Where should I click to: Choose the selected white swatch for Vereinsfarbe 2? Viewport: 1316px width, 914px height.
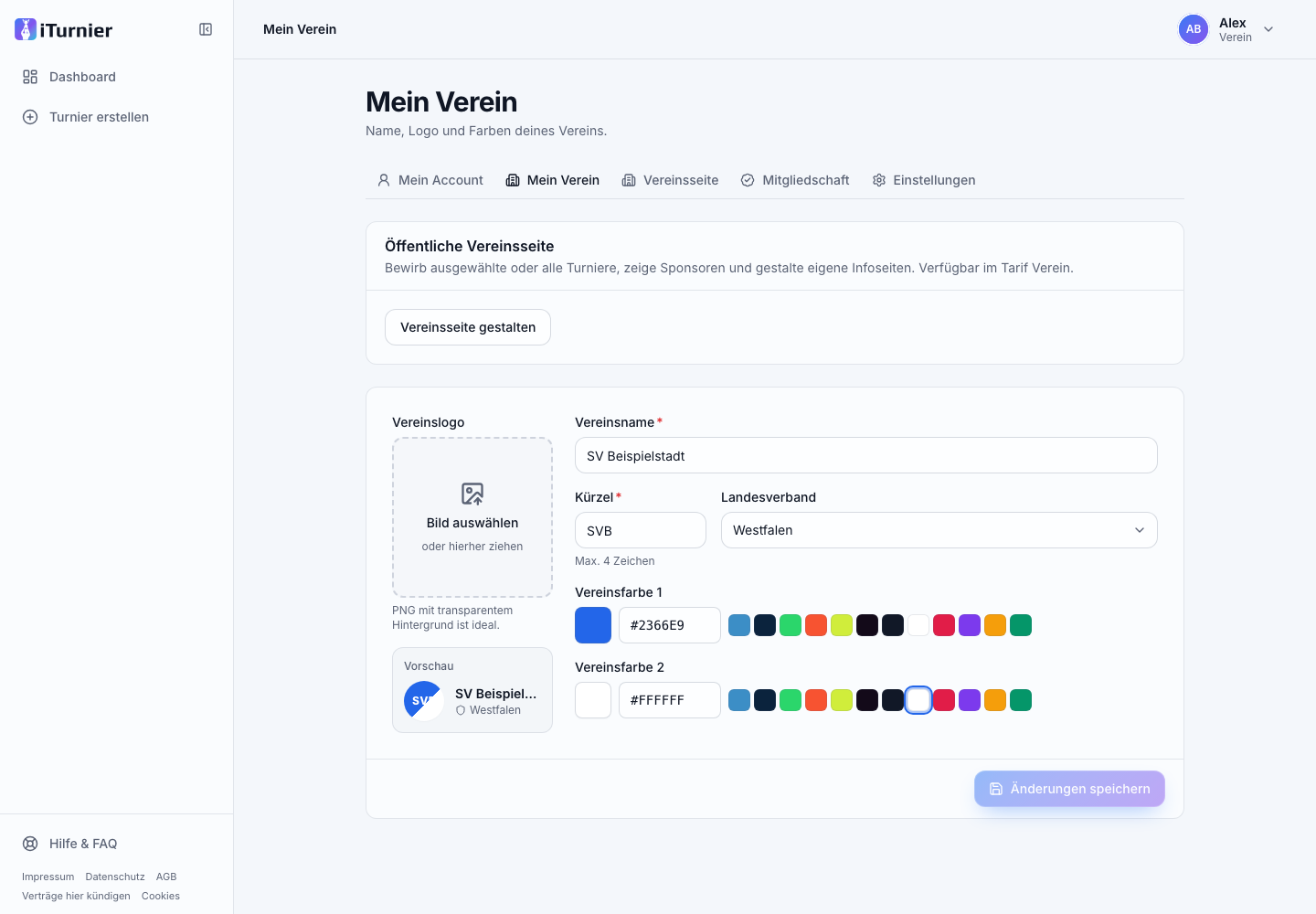[x=918, y=700]
